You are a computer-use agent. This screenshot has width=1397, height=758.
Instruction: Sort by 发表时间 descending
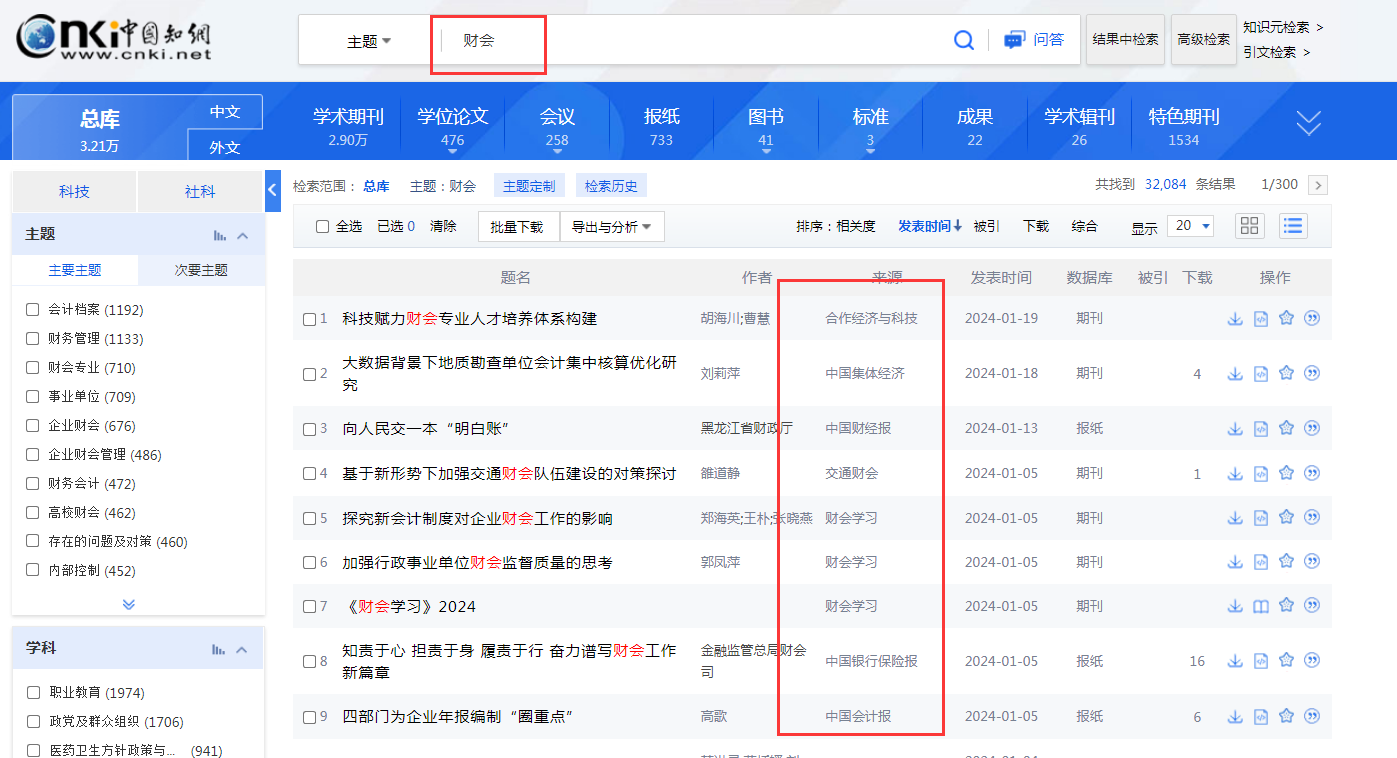click(x=930, y=226)
